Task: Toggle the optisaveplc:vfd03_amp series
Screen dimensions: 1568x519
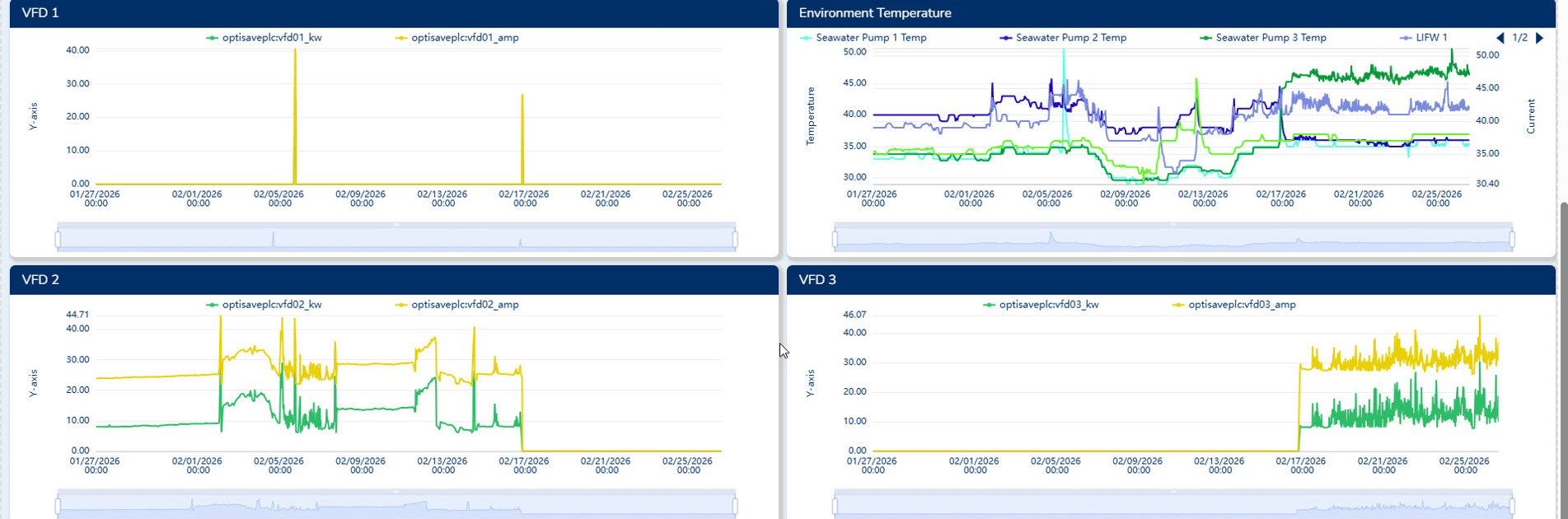Action: coord(1242,305)
